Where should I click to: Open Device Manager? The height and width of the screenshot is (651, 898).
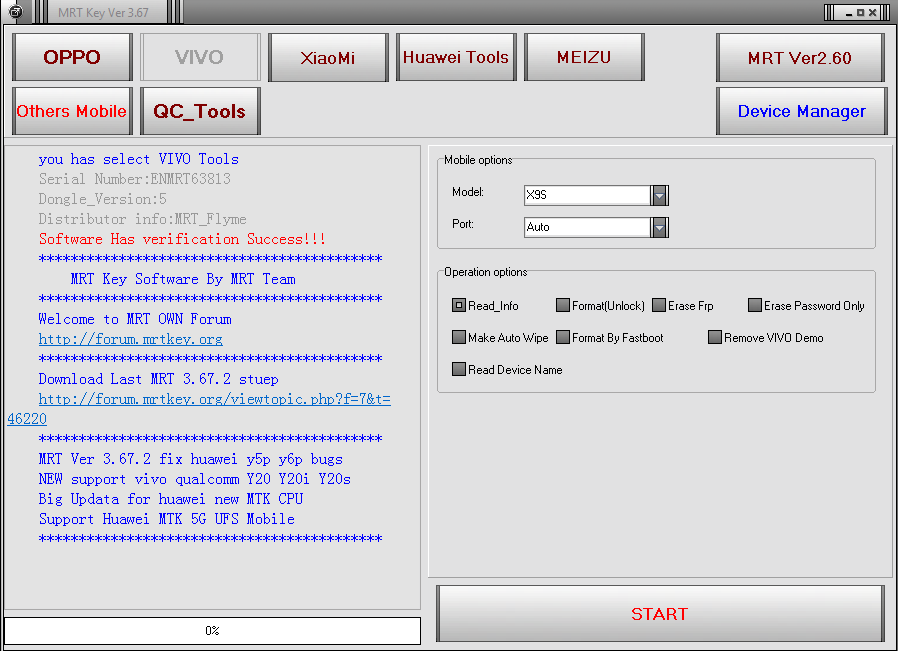pyautogui.click(x=802, y=111)
